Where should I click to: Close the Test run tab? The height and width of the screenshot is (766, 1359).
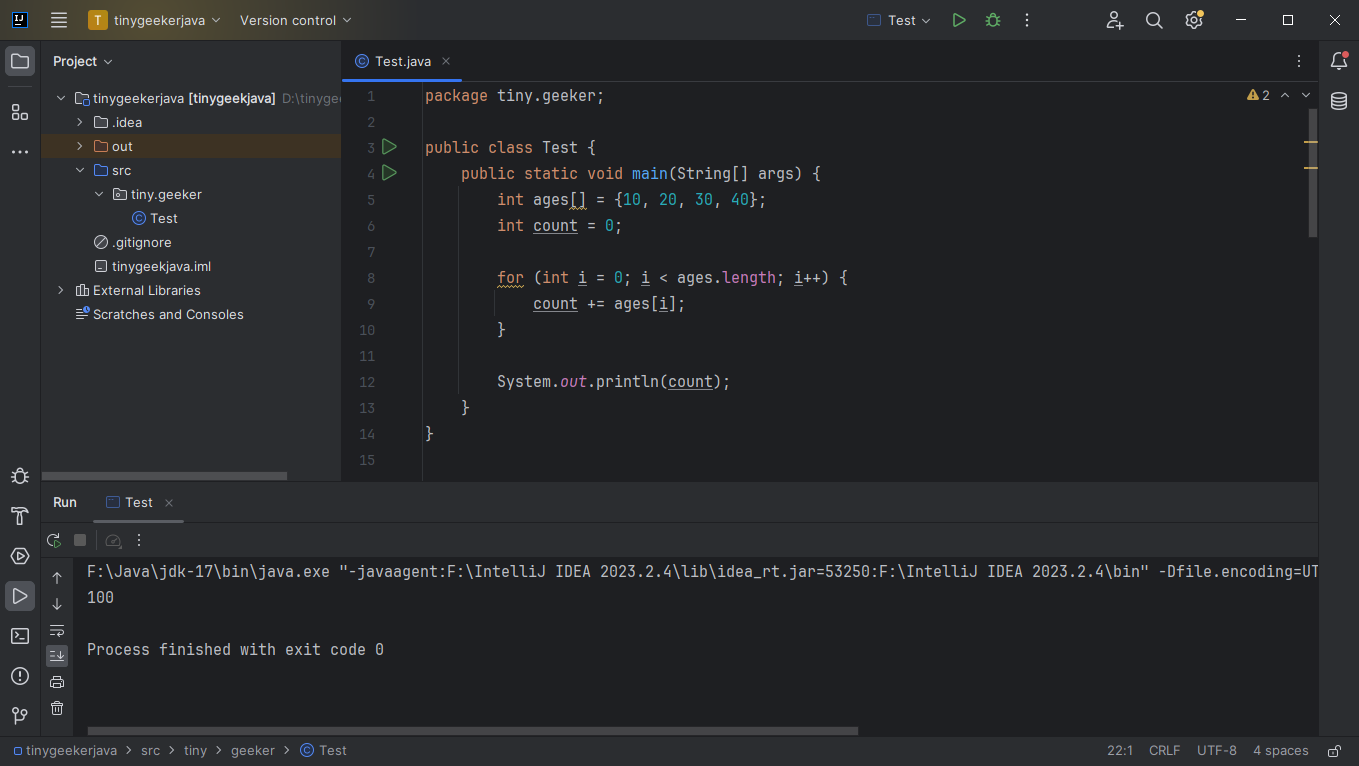tap(169, 503)
